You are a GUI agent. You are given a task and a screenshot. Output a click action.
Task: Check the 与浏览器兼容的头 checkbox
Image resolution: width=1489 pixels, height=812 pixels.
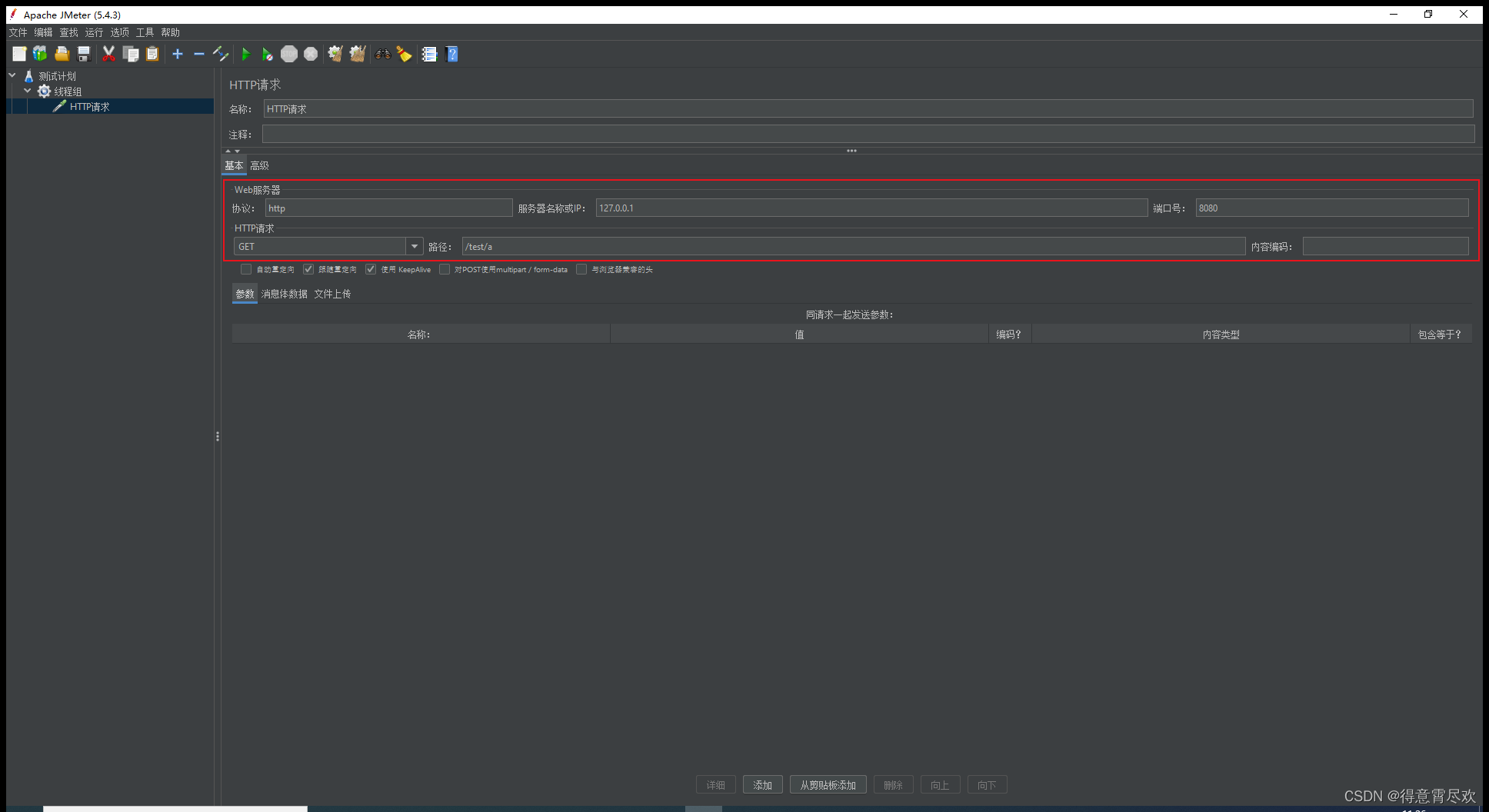click(581, 269)
